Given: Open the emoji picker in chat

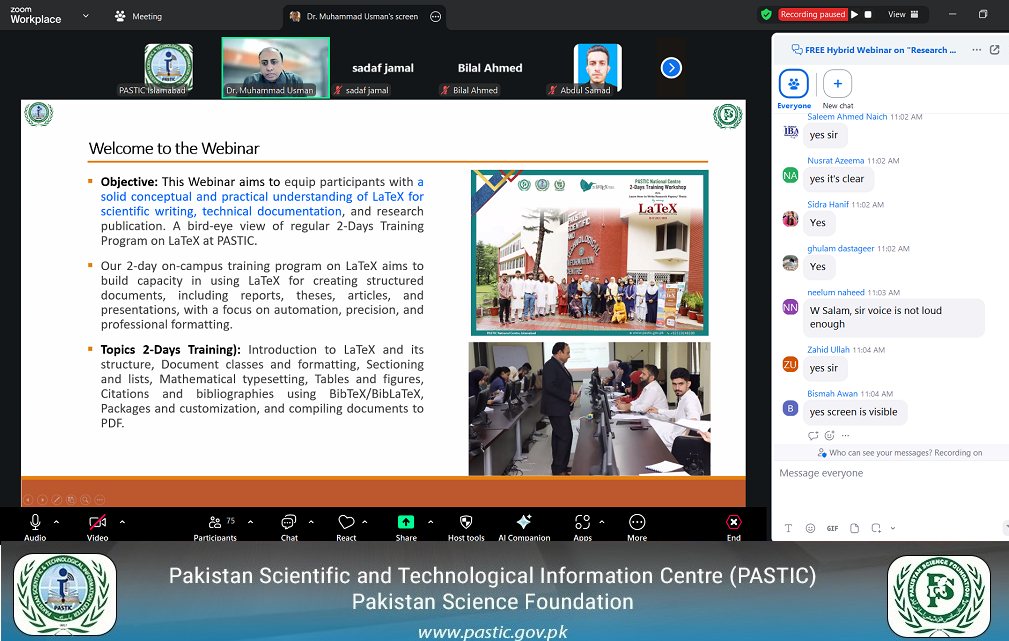Looking at the screenshot, I should [810, 527].
